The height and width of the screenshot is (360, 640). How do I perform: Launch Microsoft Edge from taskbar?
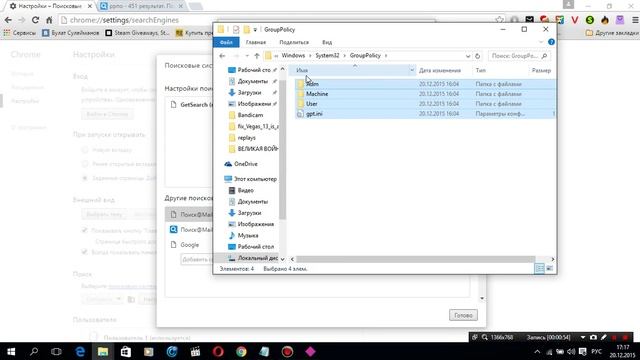coord(80,351)
